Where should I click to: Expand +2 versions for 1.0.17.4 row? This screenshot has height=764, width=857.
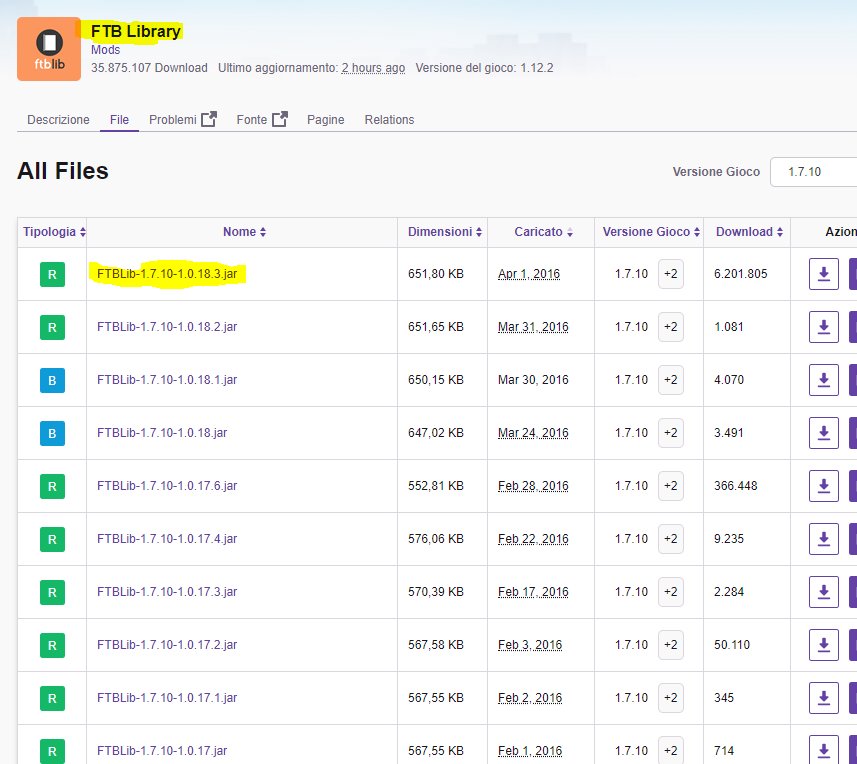[x=671, y=539]
